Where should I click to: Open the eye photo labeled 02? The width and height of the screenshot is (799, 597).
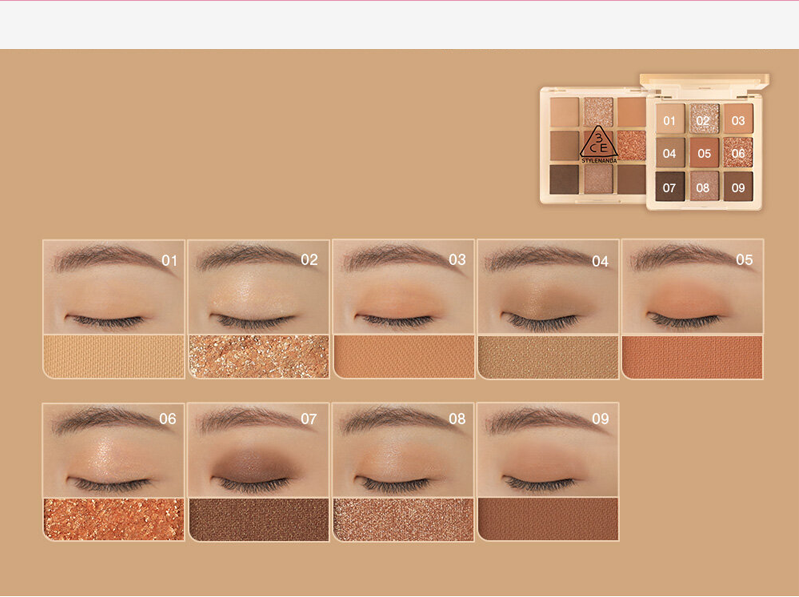coord(258,287)
